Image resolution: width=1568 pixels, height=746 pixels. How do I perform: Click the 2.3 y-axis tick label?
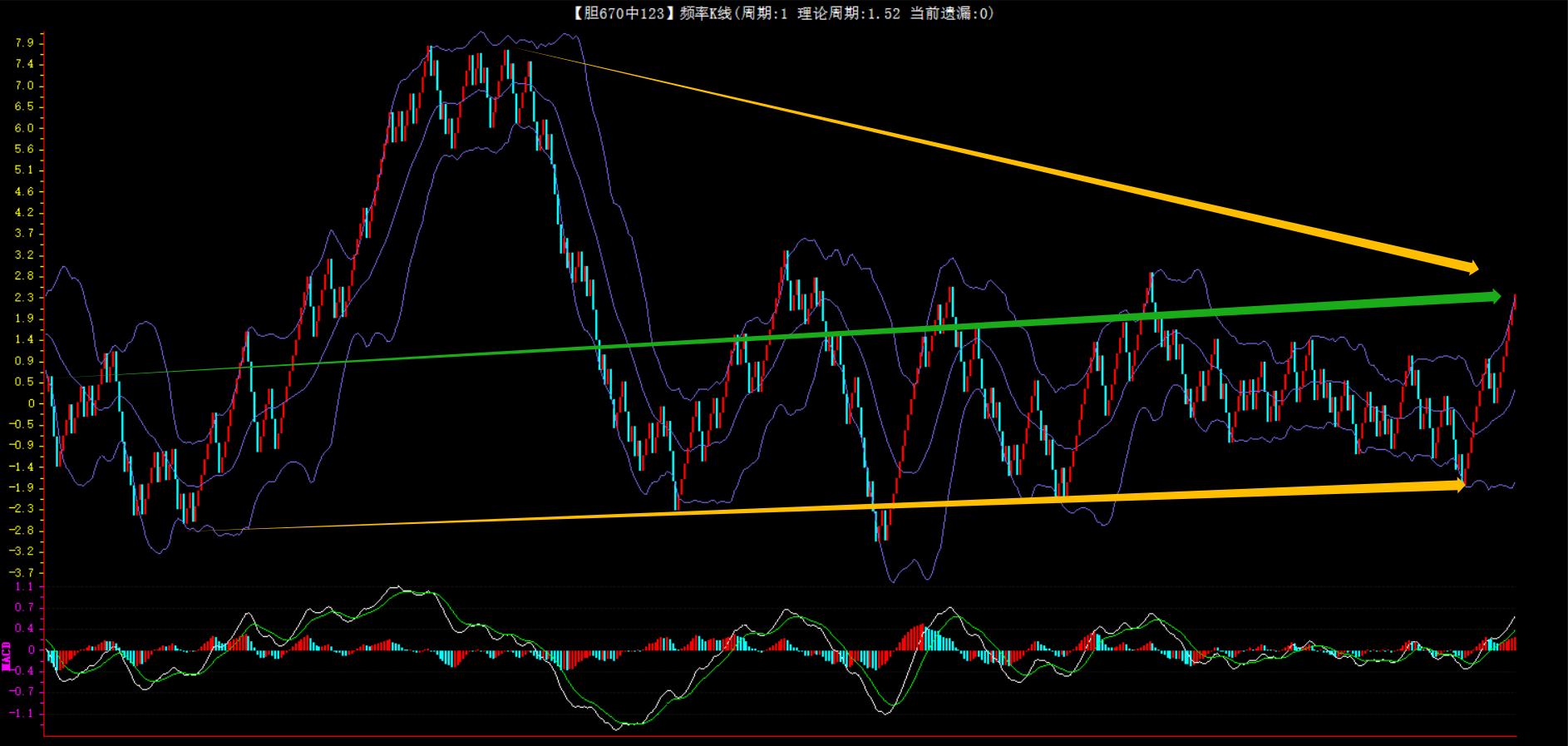pyautogui.click(x=24, y=297)
